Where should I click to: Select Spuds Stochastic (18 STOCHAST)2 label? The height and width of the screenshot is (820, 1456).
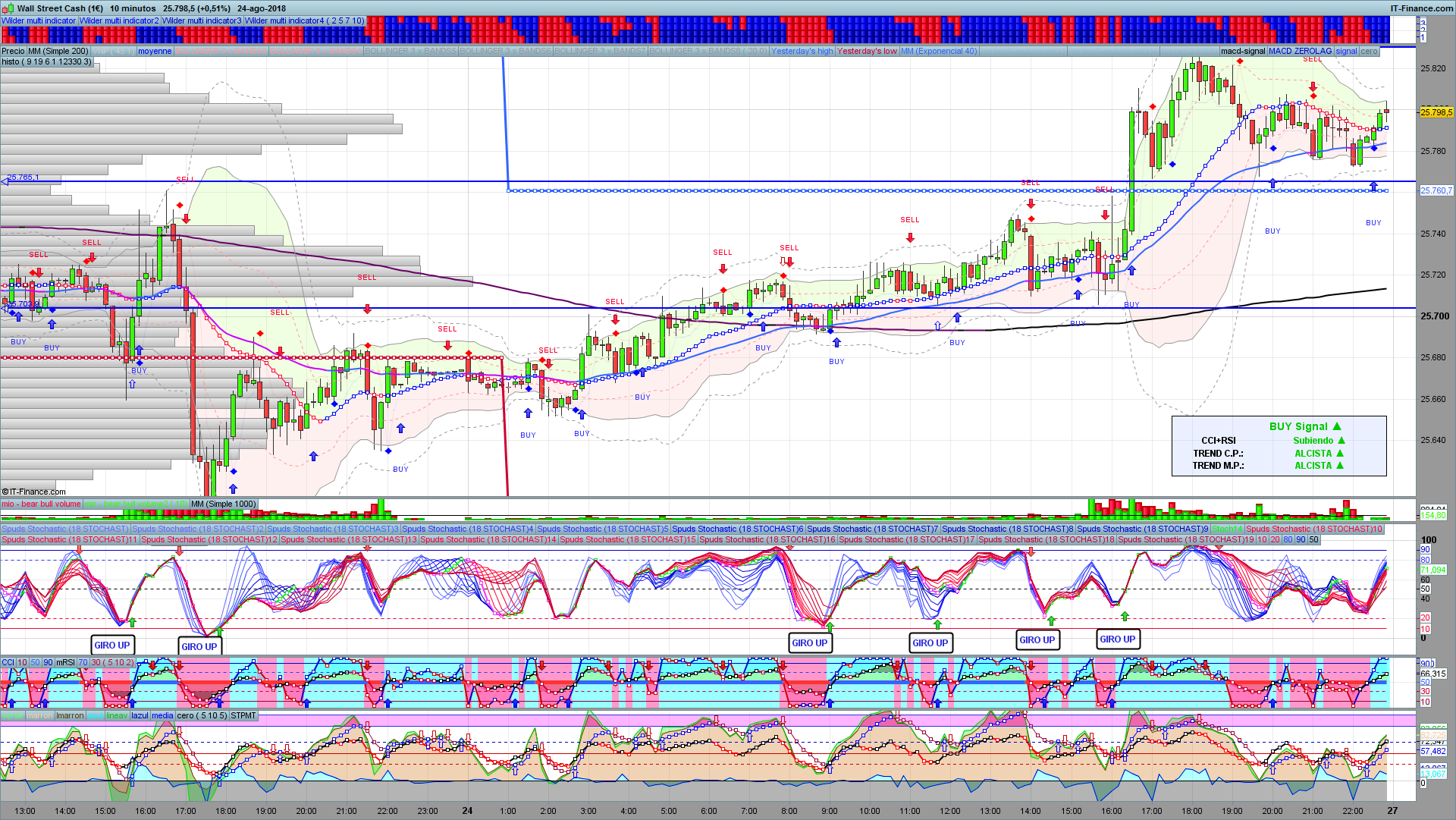[x=198, y=529]
